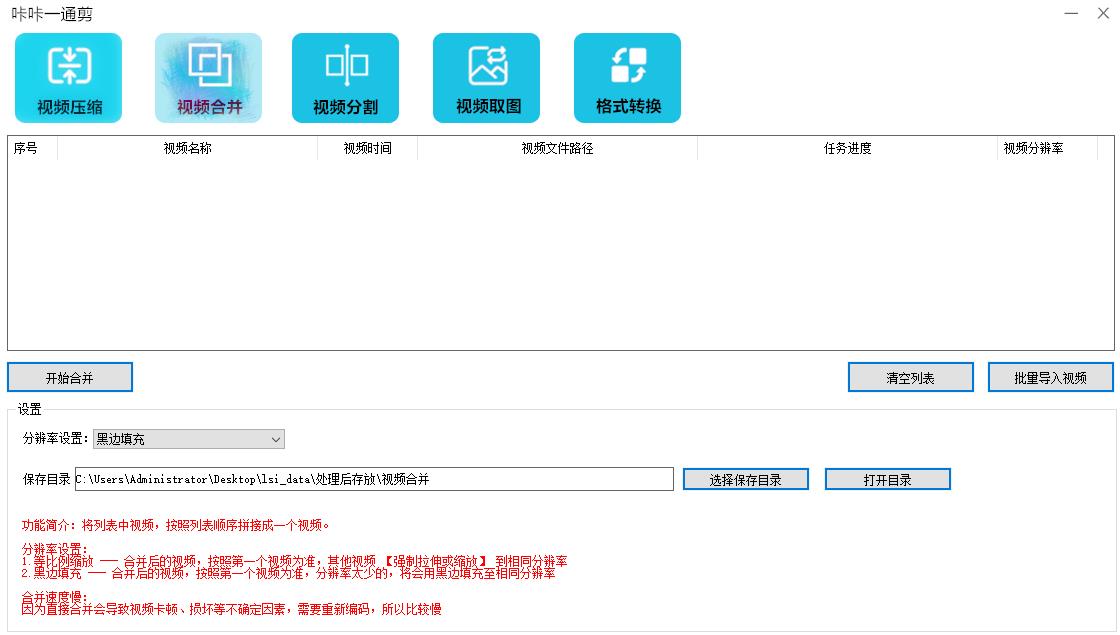1120x635 pixels.
Task: Open the 格式转换 (format convert) tool
Action: [627, 77]
